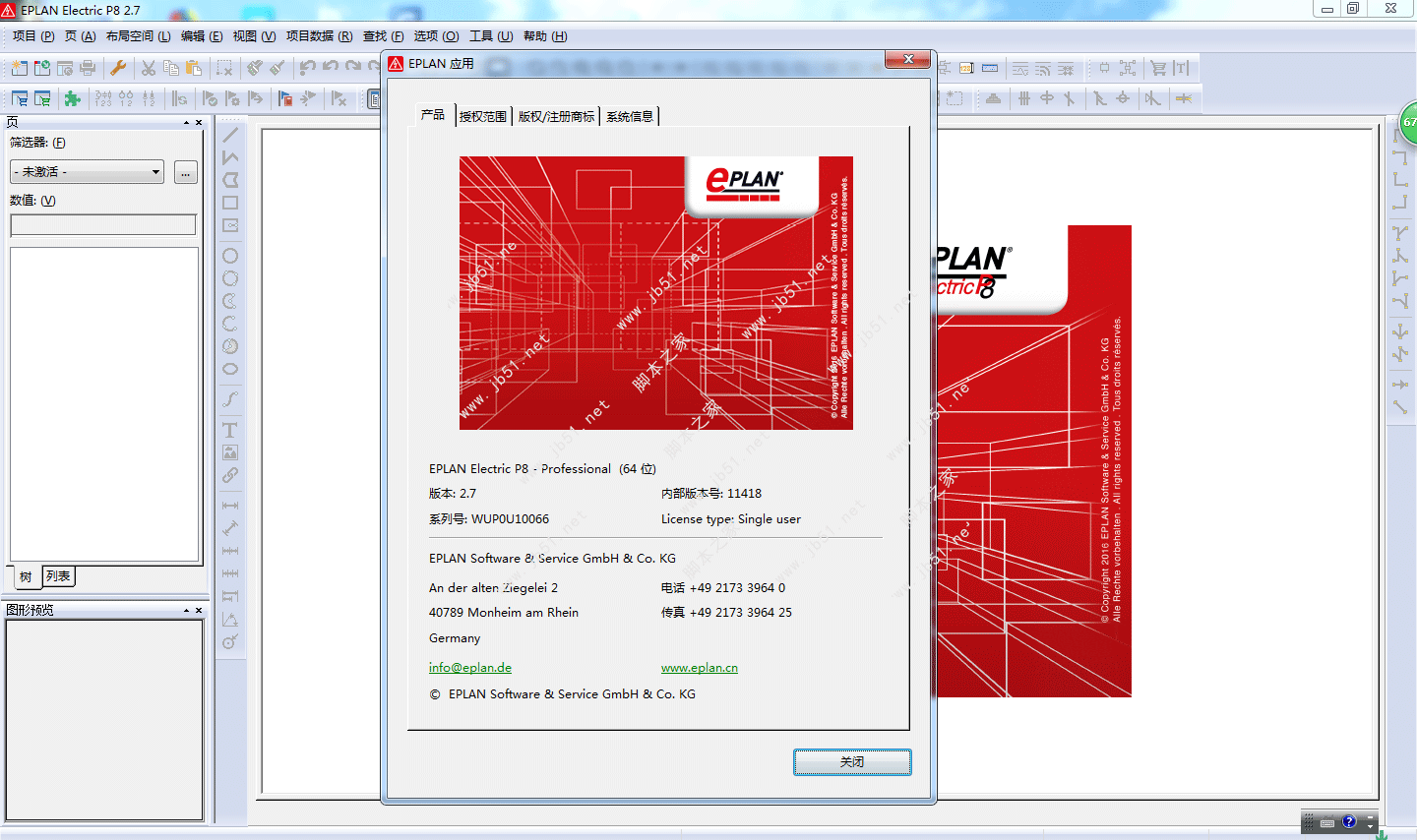This screenshot has width=1417, height=840.
Task: Click the print icon in toolbar
Action: coord(88,68)
